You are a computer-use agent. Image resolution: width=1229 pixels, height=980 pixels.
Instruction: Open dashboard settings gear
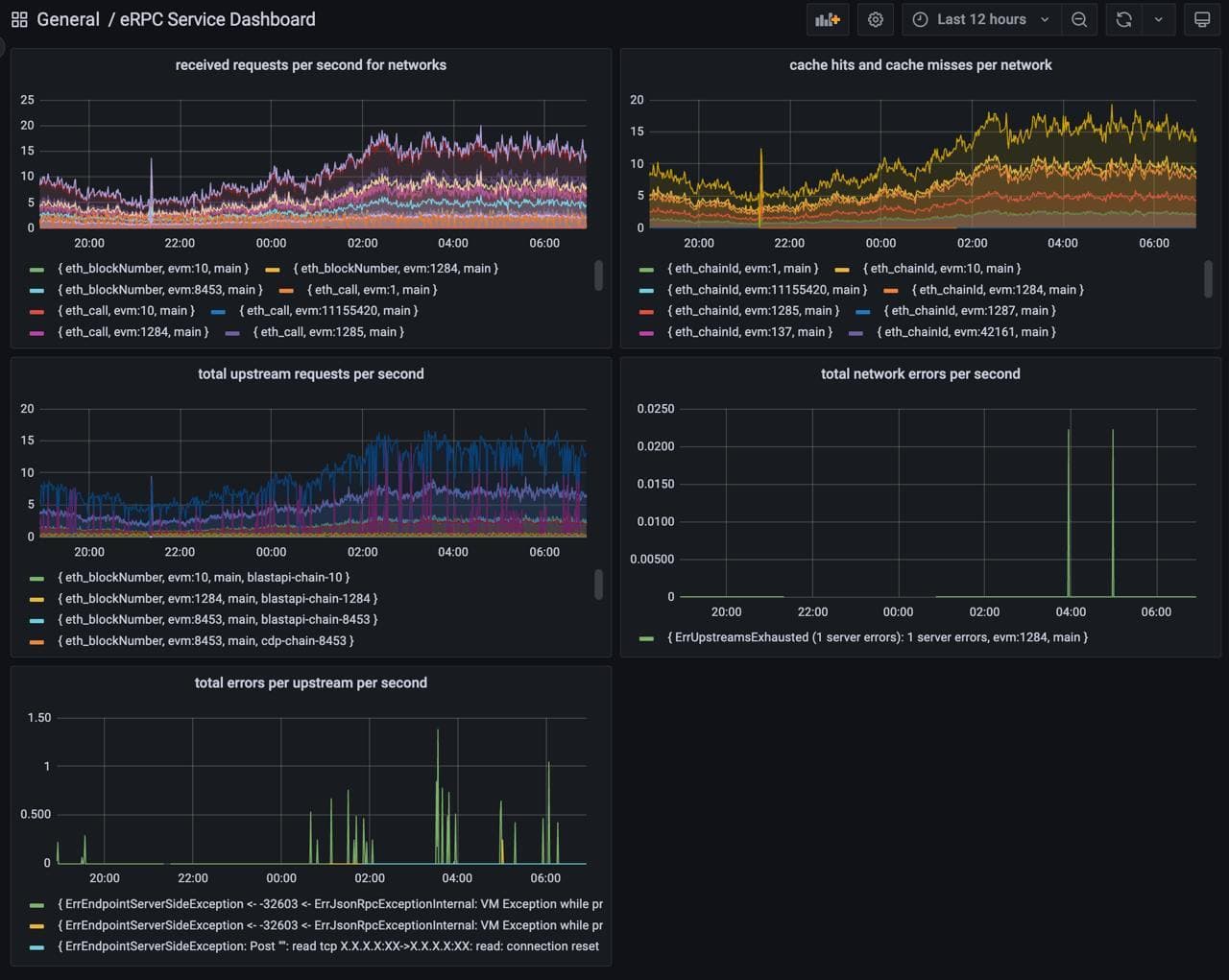click(875, 19)
